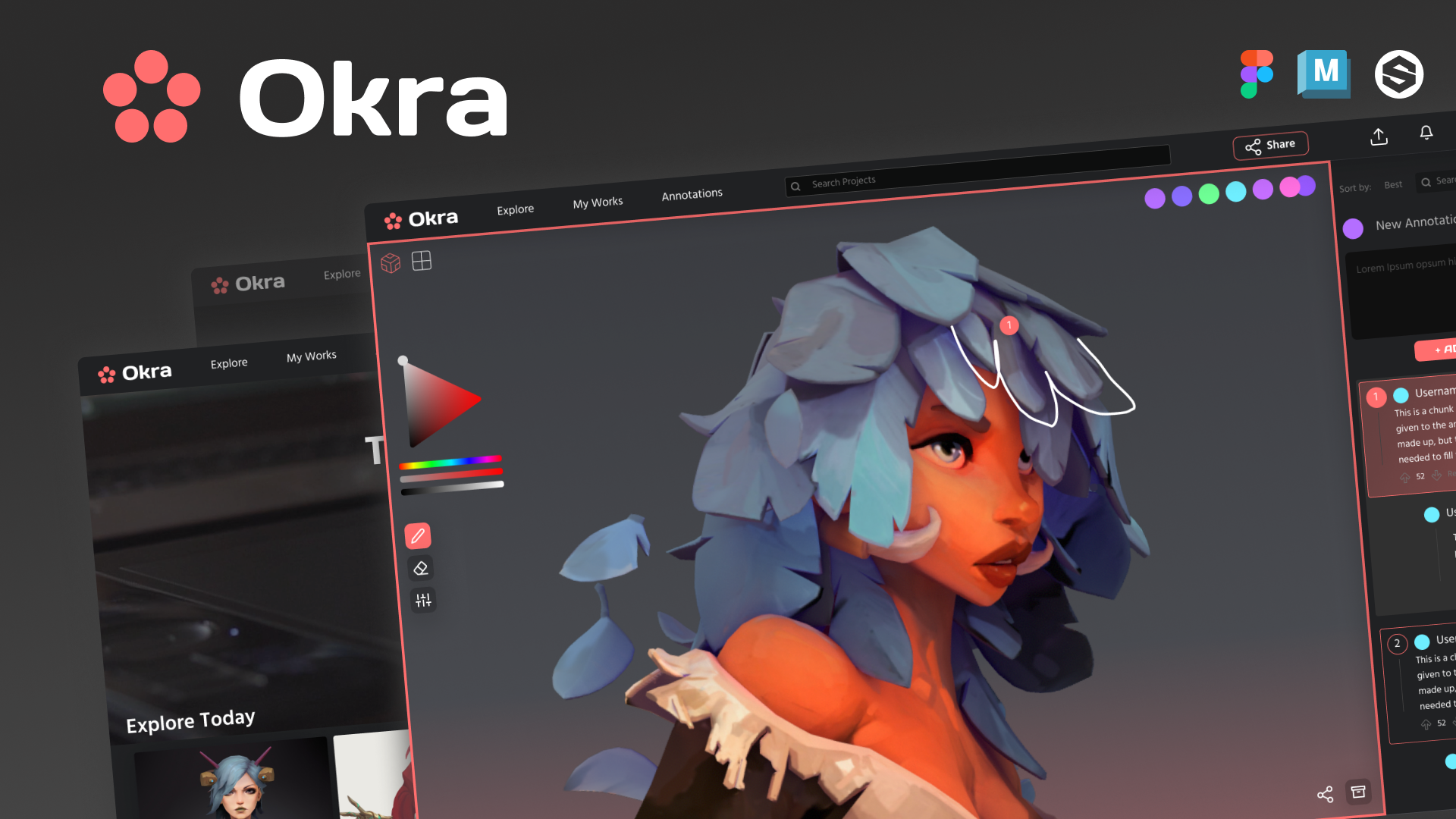Adjust the black-to-white brightness slider
This screenshot has width=1456, height=819.
pos(452,488)
